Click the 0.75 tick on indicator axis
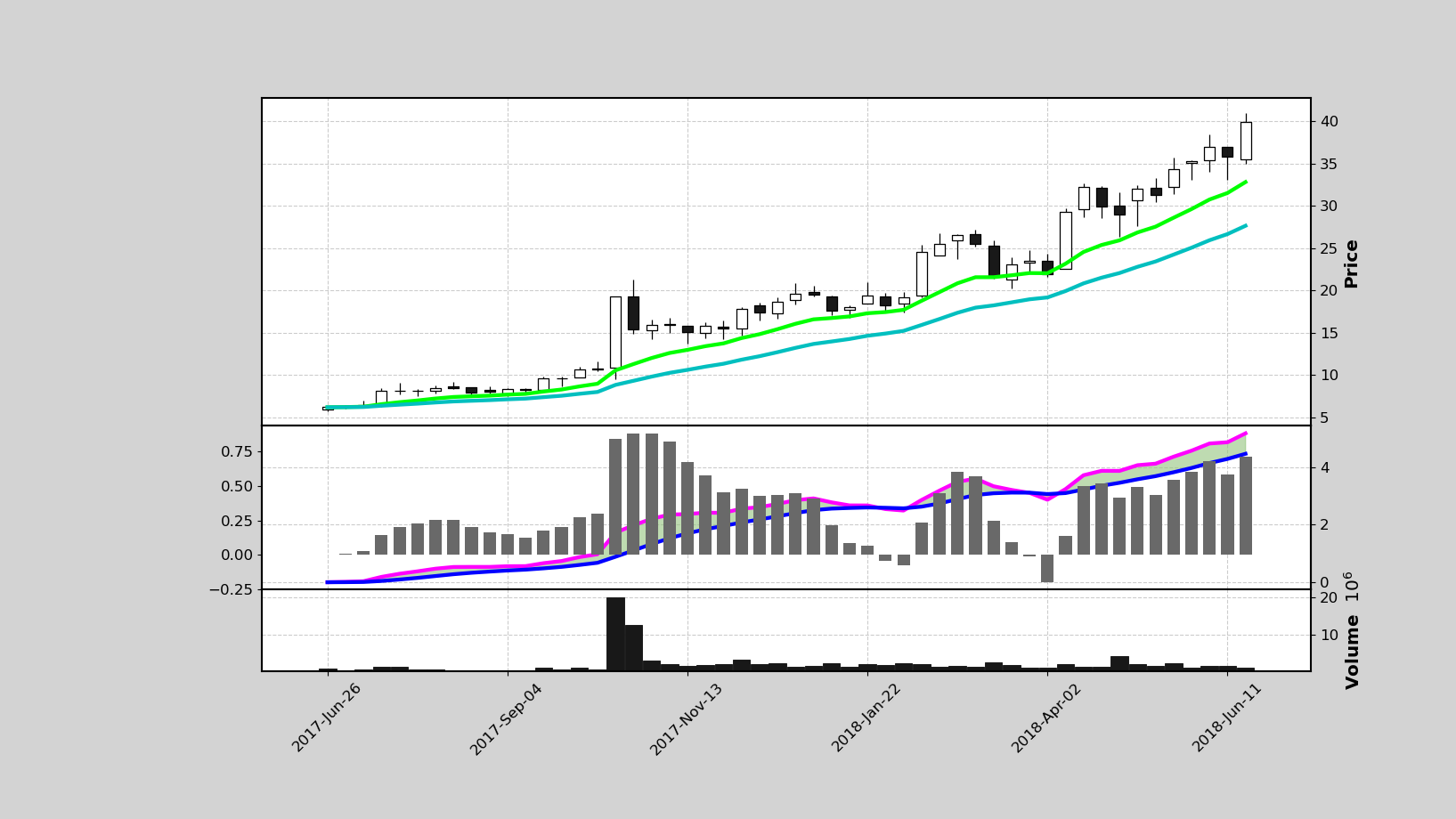Image resolution: width=1456 pixels, height=819 pixels. coord(237,451)
